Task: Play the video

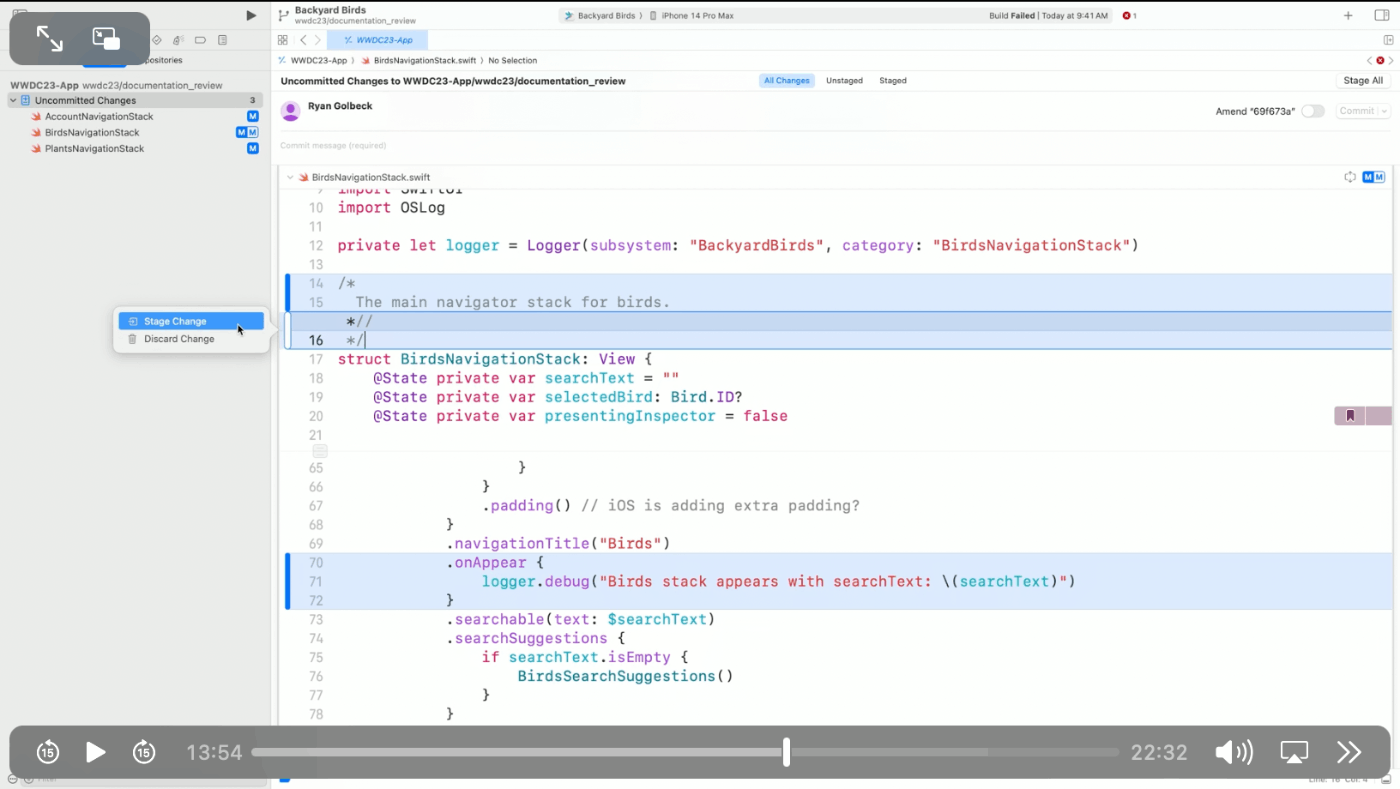Action: (x=96, y=752)
